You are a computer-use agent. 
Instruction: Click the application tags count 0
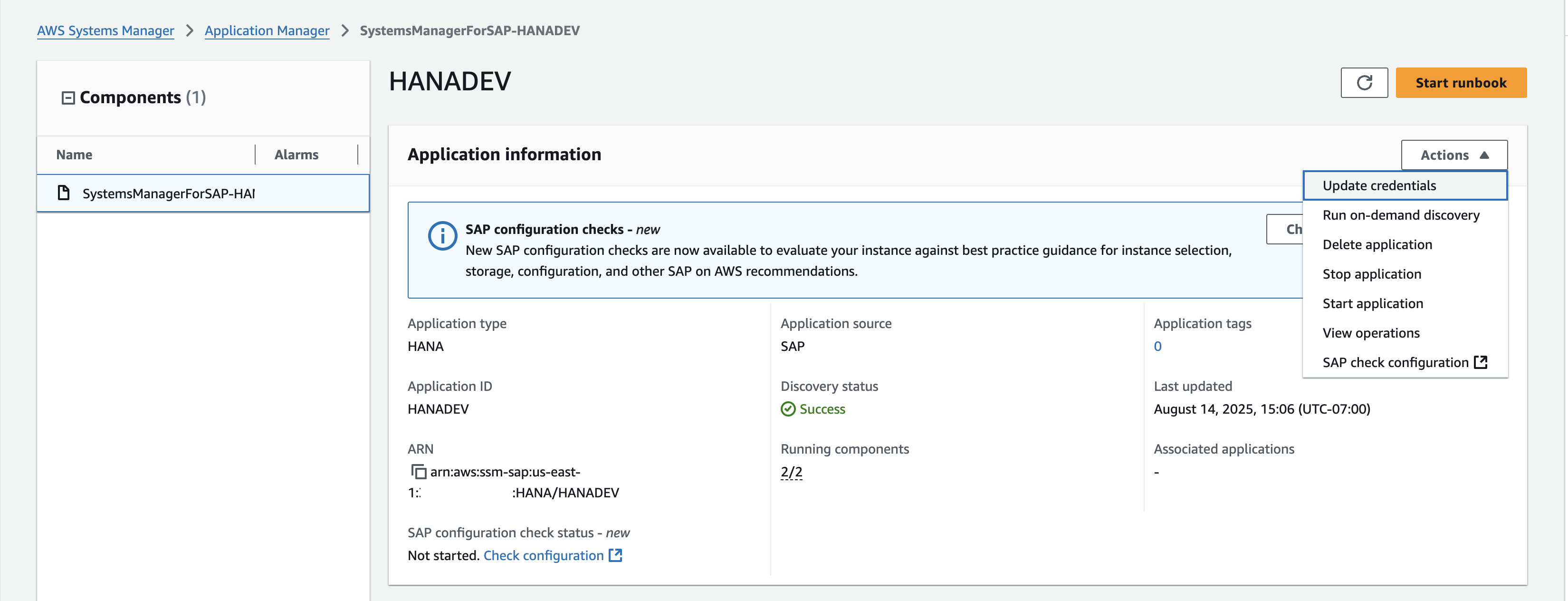pos(1157,347)
